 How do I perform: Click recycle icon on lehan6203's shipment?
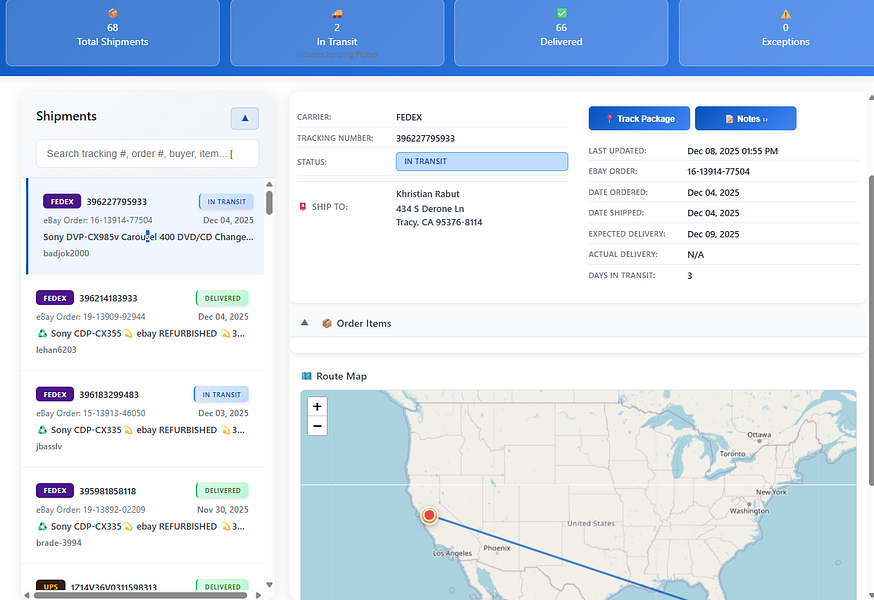[42, 333]
